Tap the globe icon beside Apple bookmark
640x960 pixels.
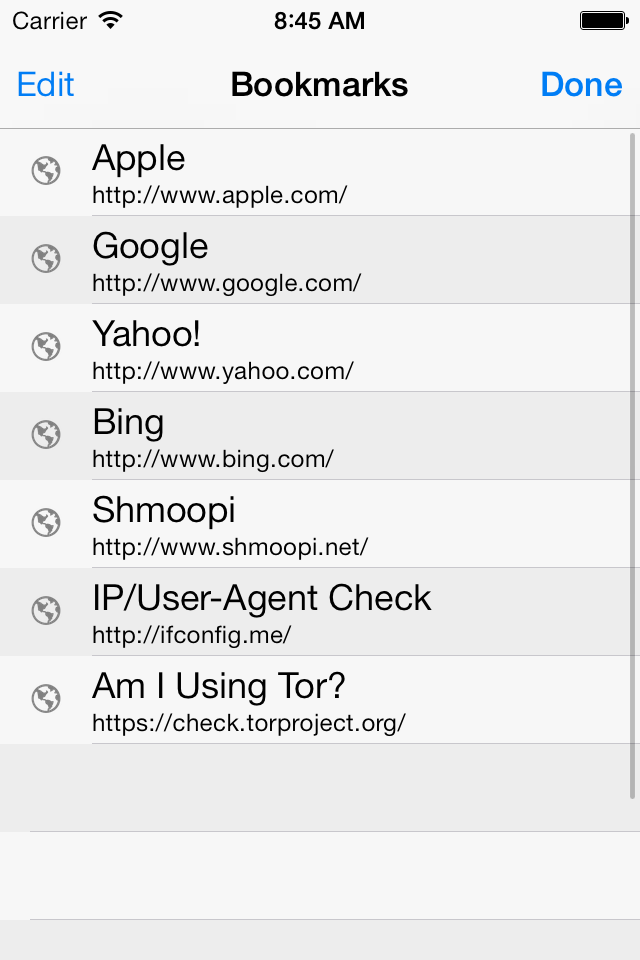(x=46, y=171)
